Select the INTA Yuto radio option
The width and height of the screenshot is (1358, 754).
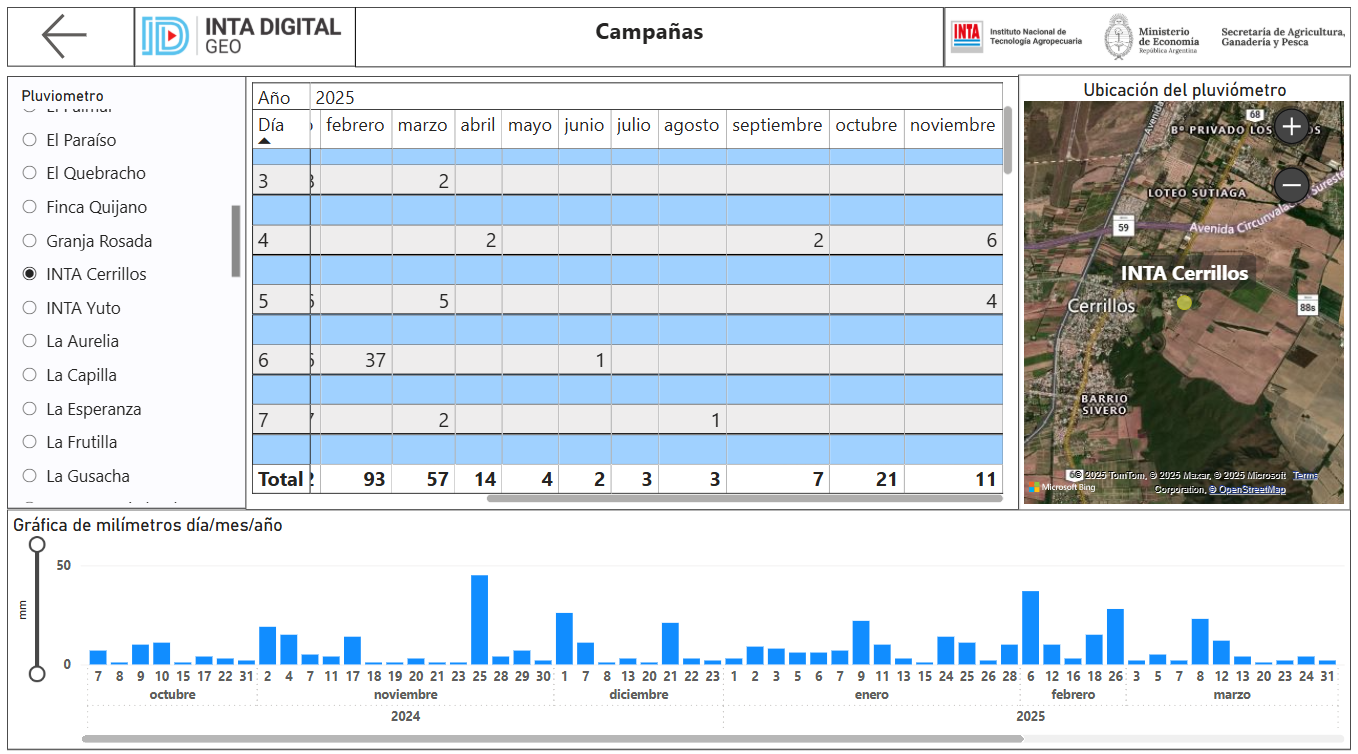point(30,308)
